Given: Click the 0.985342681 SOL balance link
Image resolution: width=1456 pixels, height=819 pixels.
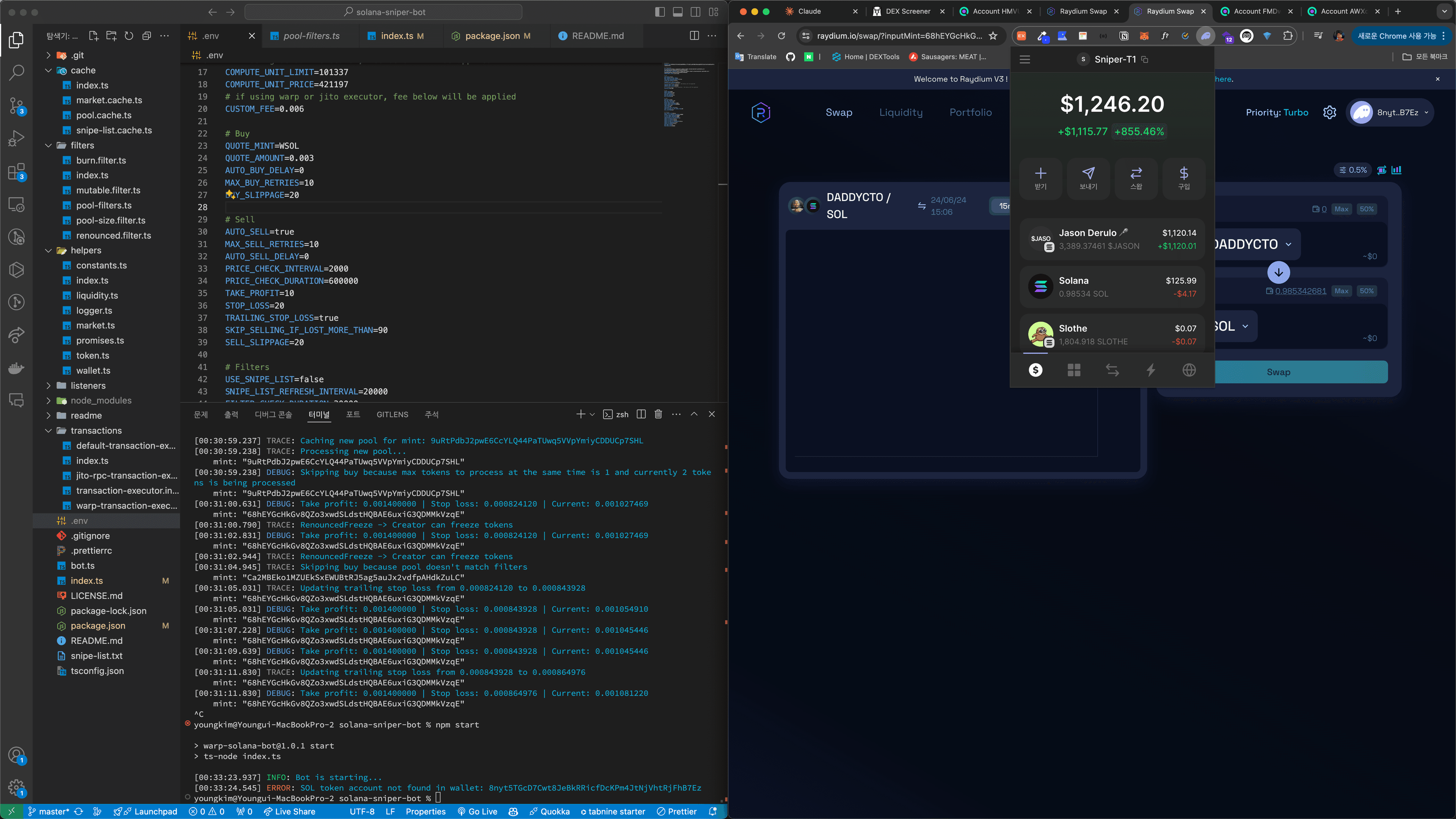Looking at the screenshot, I should click(1300, 291).
